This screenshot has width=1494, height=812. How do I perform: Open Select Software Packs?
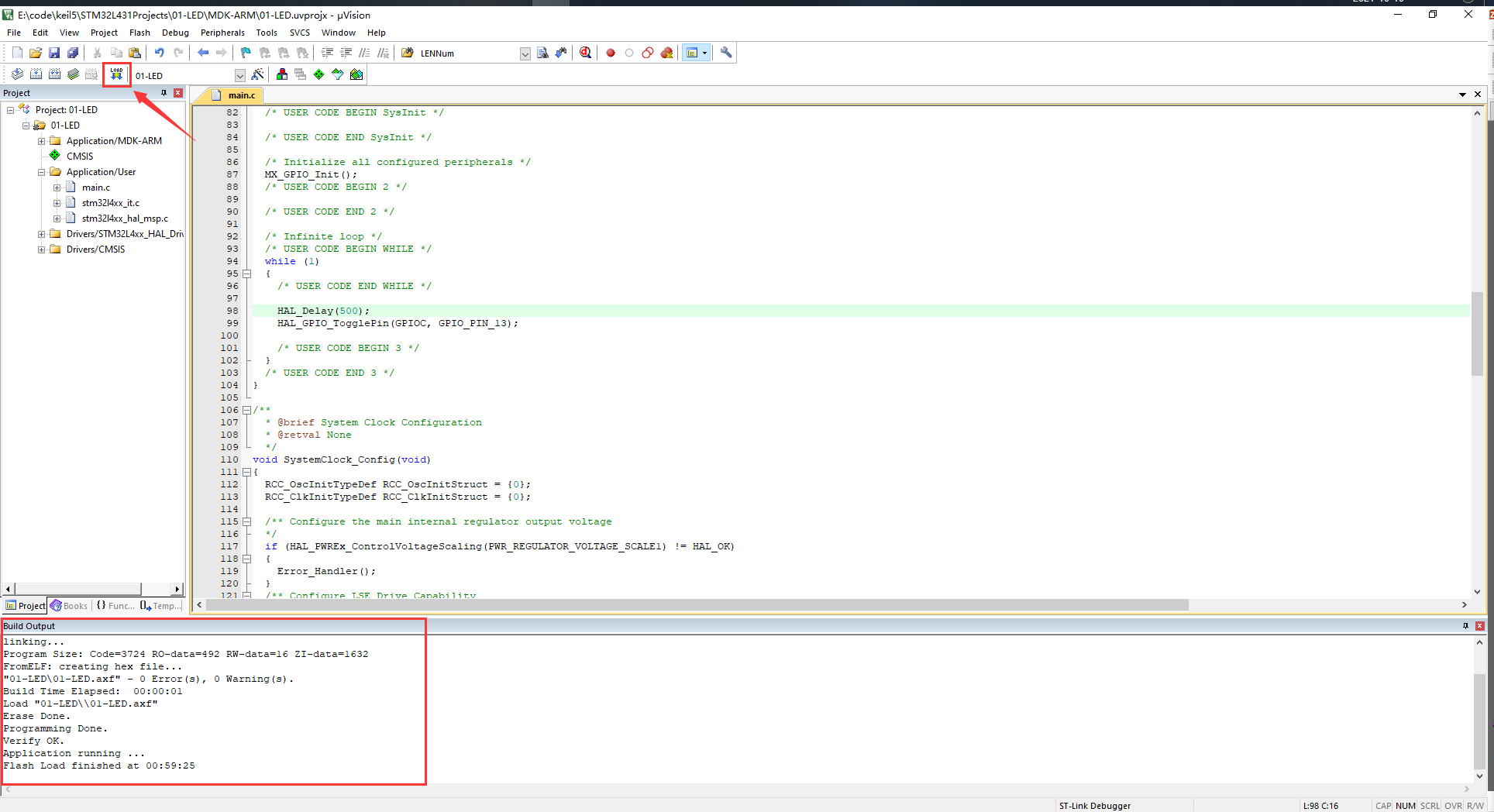tap(338, 74)
